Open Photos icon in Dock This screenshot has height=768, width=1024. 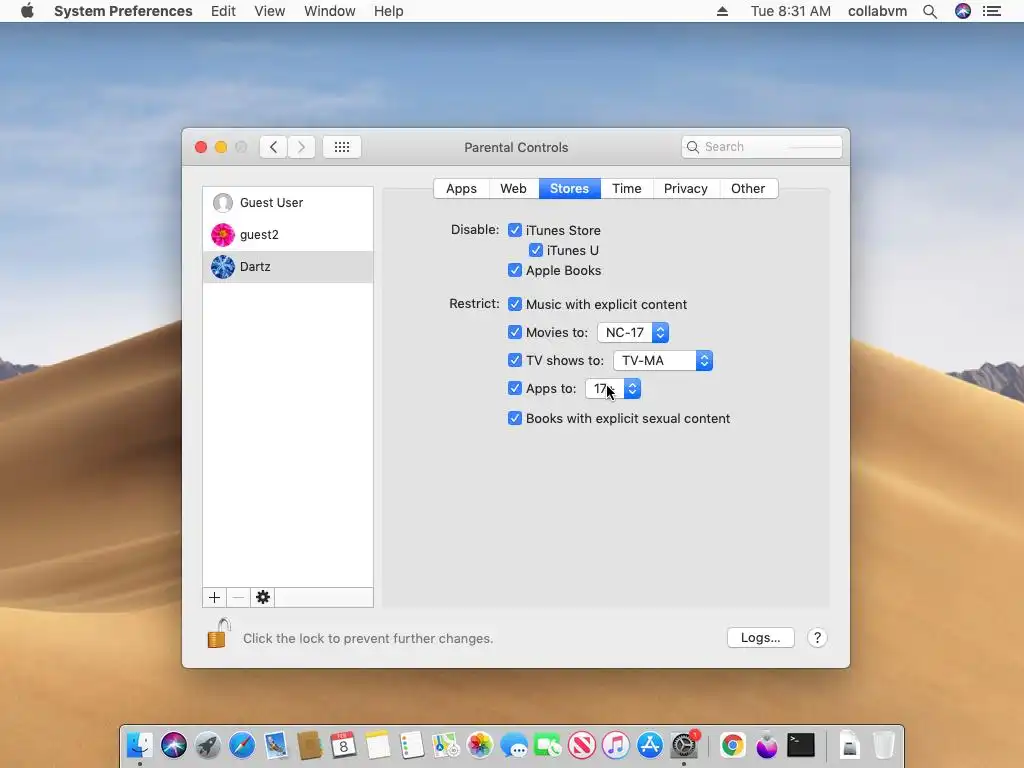pyautogui.click(x=480, y=745)
